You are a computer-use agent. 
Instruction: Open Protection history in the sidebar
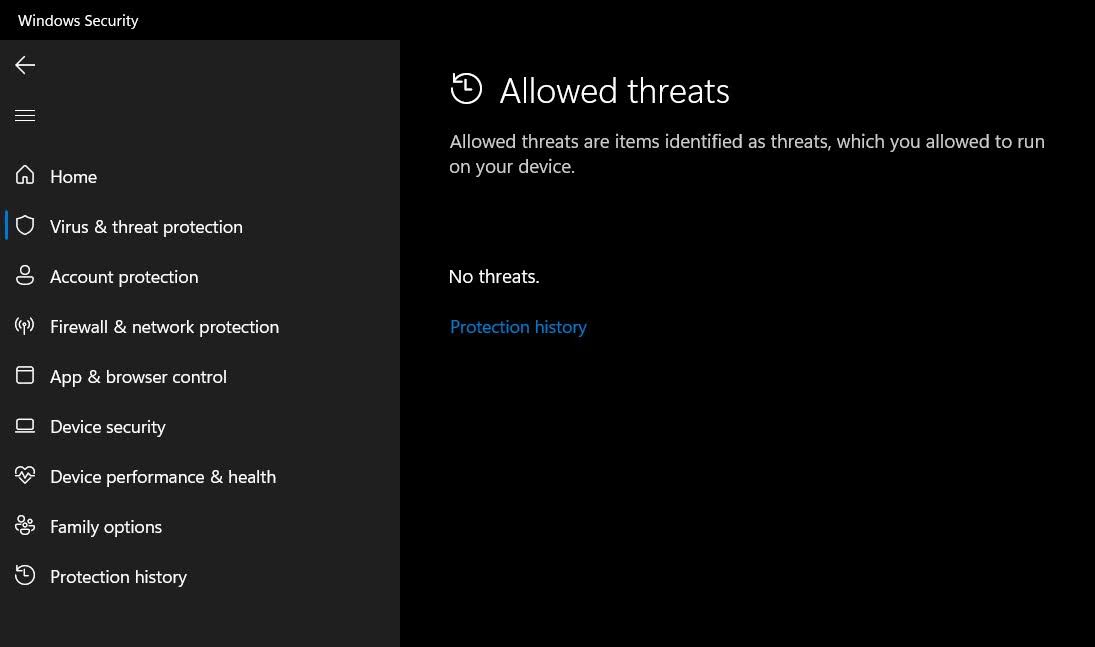click(x=200, y=576)
